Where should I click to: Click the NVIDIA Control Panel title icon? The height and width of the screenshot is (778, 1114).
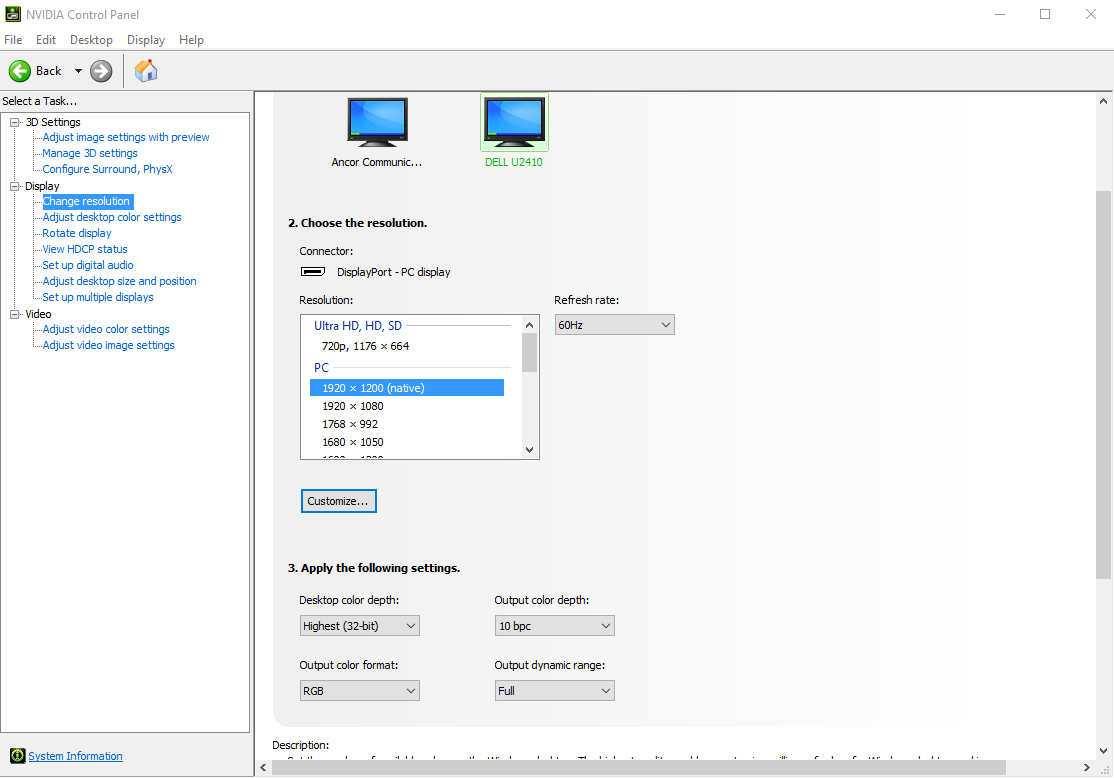pos(13,14)
